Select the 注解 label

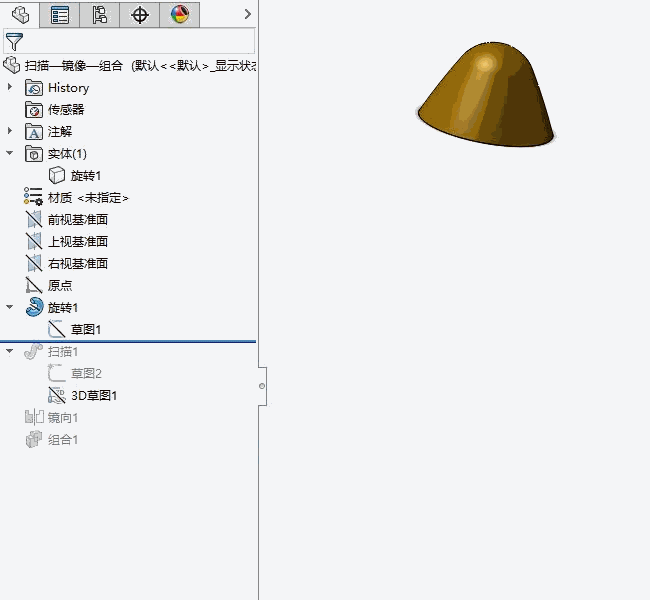pyautogui.click(x=60, y=132)
